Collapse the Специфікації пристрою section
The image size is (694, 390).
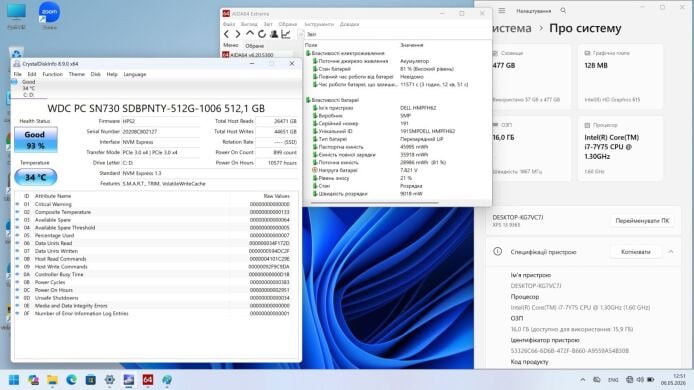[671, 251]
